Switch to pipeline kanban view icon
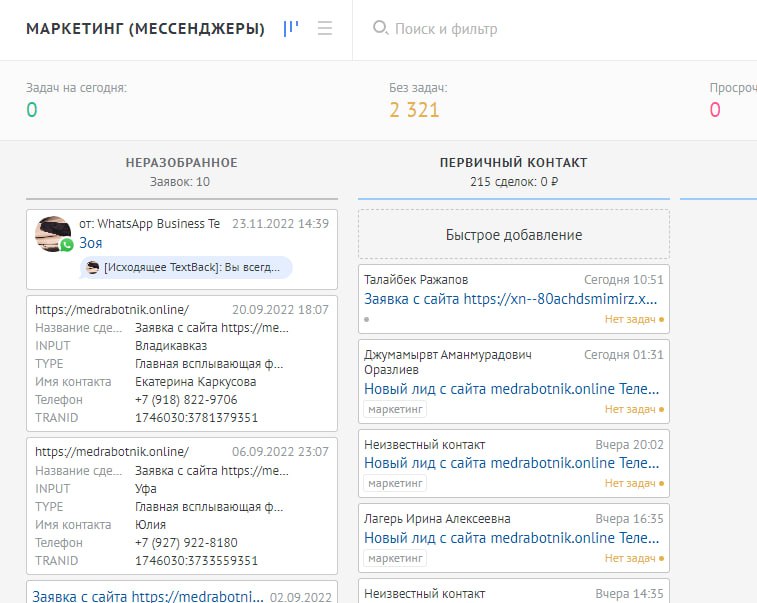The height and width of the screenshot is (603, 757). click(x=291, y=29)
